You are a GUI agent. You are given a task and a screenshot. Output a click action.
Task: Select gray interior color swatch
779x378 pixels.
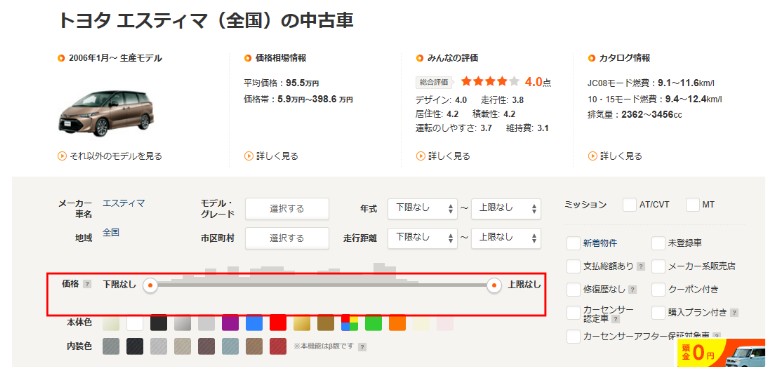(111, 346)
